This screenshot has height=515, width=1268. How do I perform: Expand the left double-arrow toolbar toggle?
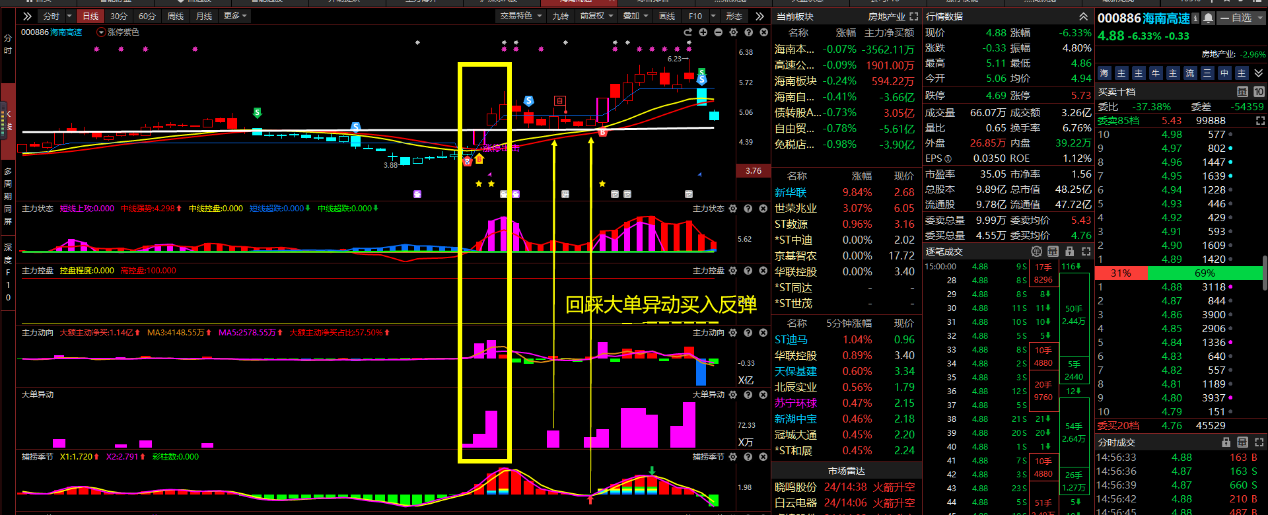click(27, 17)
